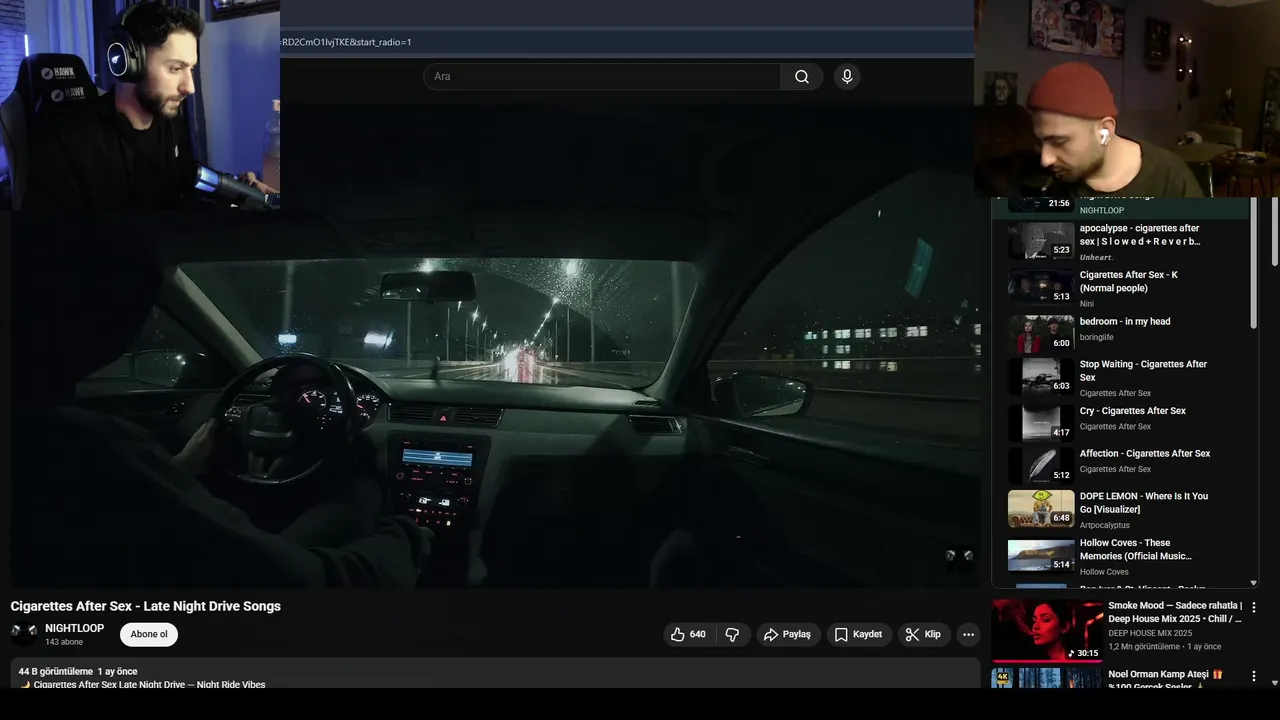The width and height of the screenshot is (1280, 720).
Task: Play Affection playlist item
Action: pos(1120,463)
